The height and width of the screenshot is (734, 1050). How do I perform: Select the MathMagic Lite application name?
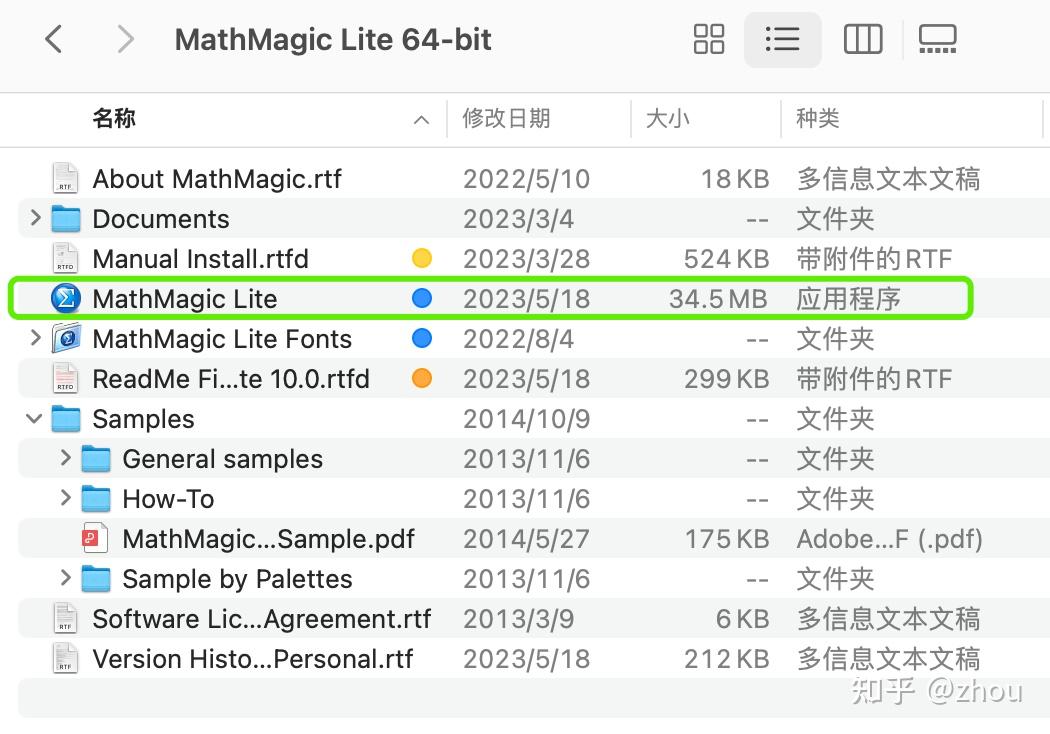point(185,299)
